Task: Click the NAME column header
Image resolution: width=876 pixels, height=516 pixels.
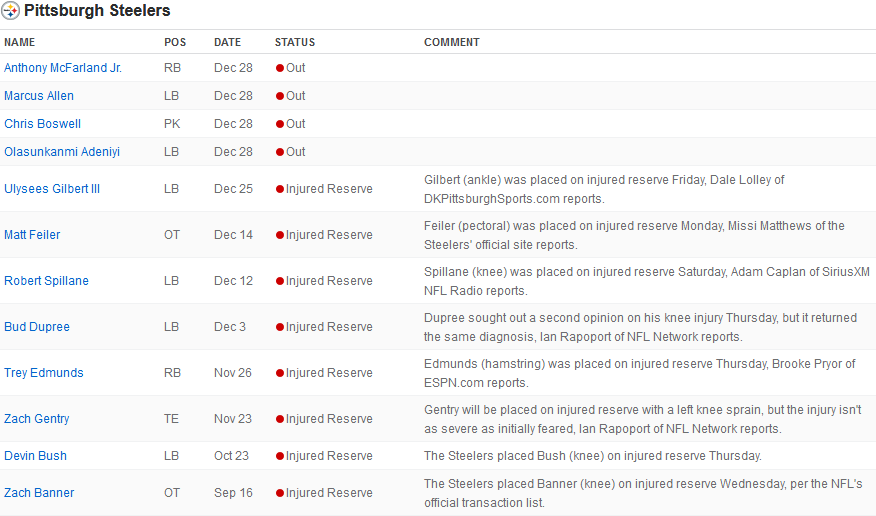Action: [20, 42]
